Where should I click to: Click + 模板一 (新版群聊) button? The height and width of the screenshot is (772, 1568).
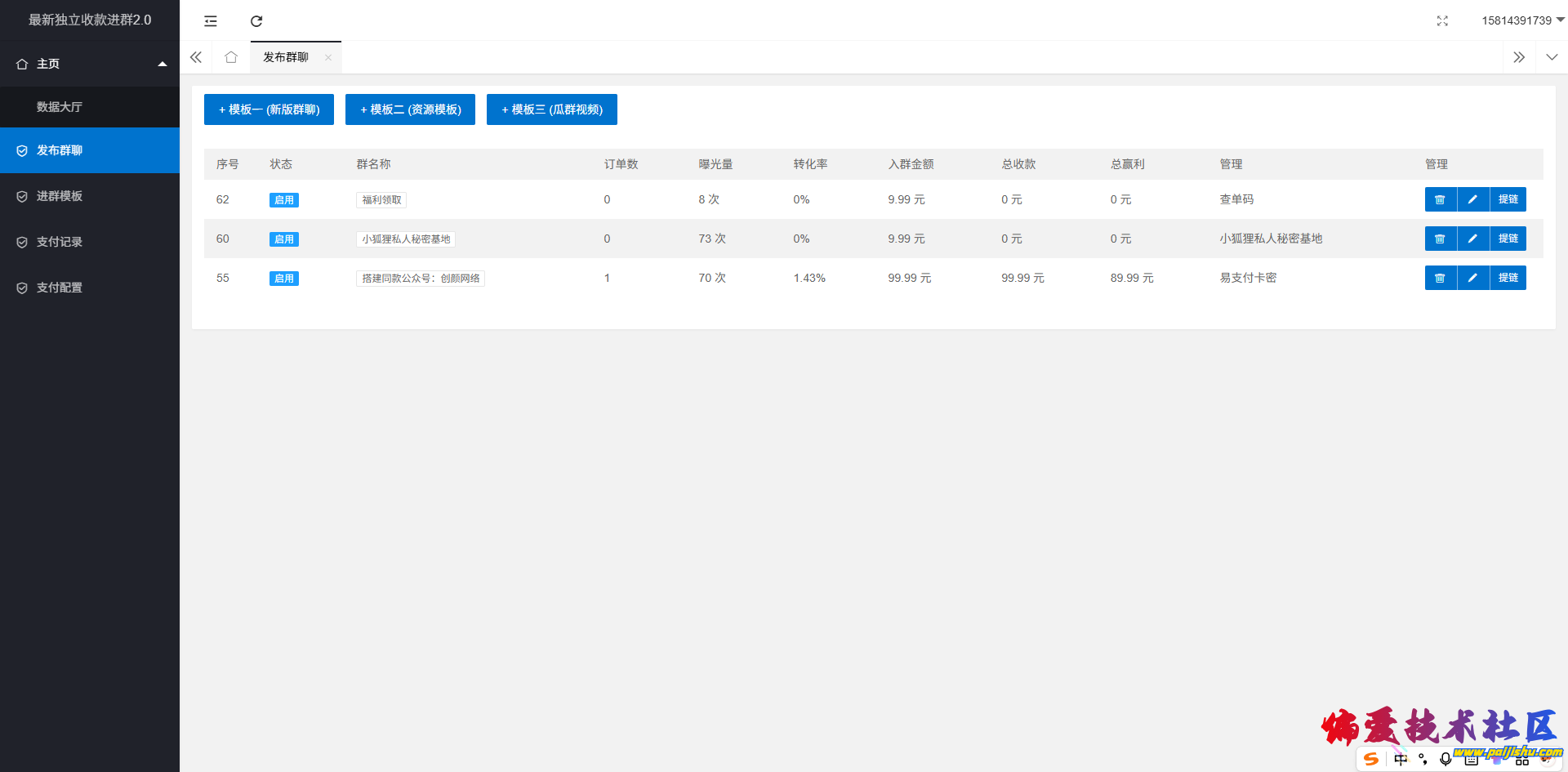pos(269,109)
